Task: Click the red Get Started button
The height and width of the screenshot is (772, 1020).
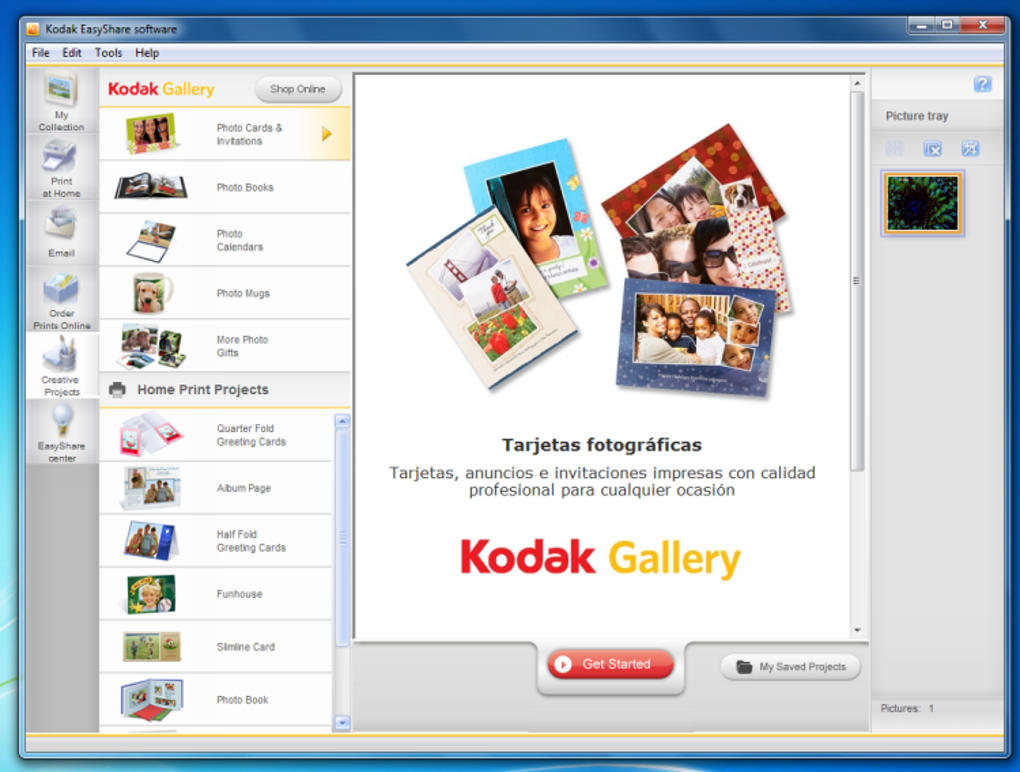Action: 610,664
